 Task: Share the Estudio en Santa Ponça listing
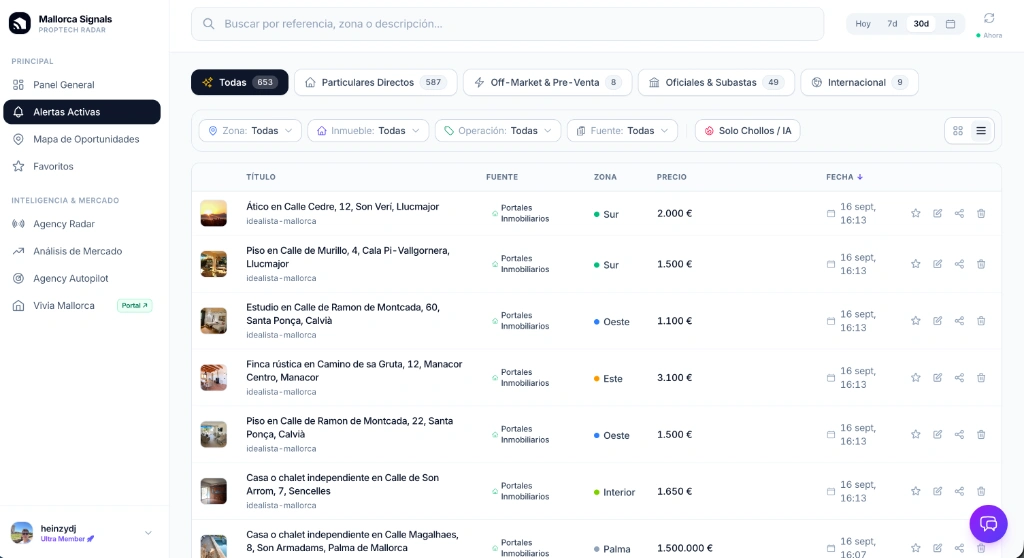[959, 321]
